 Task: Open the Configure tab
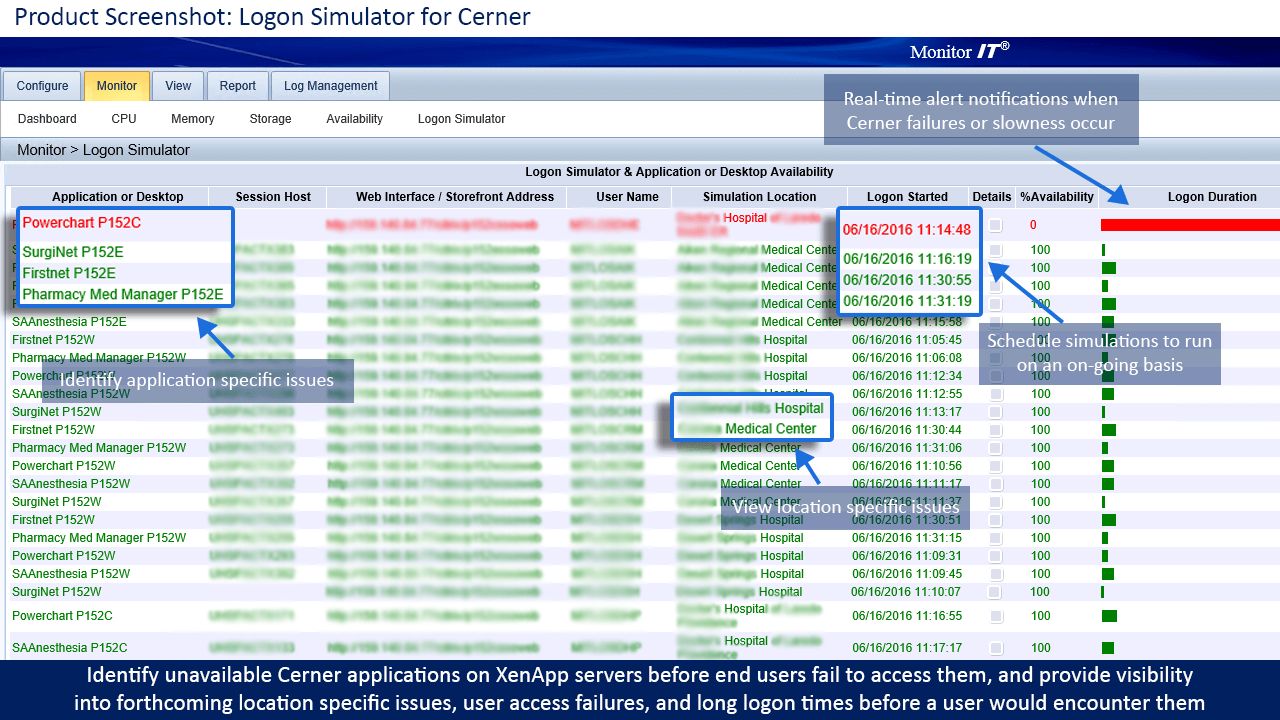point(42,86)
